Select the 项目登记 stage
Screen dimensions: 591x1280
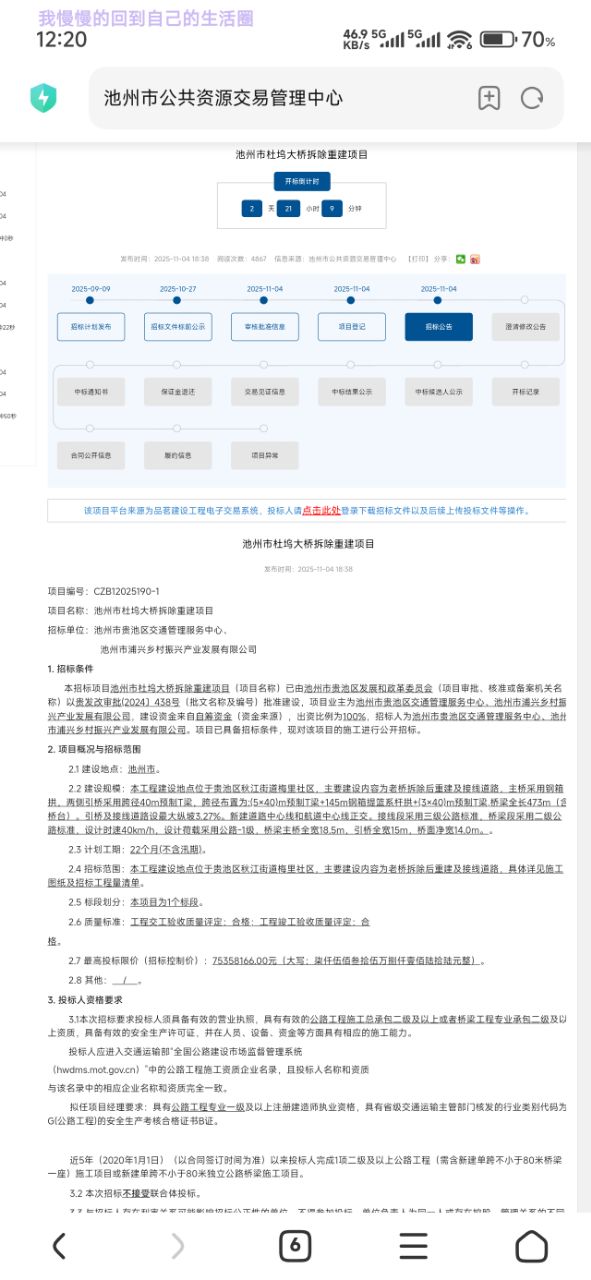click(352, 327)
